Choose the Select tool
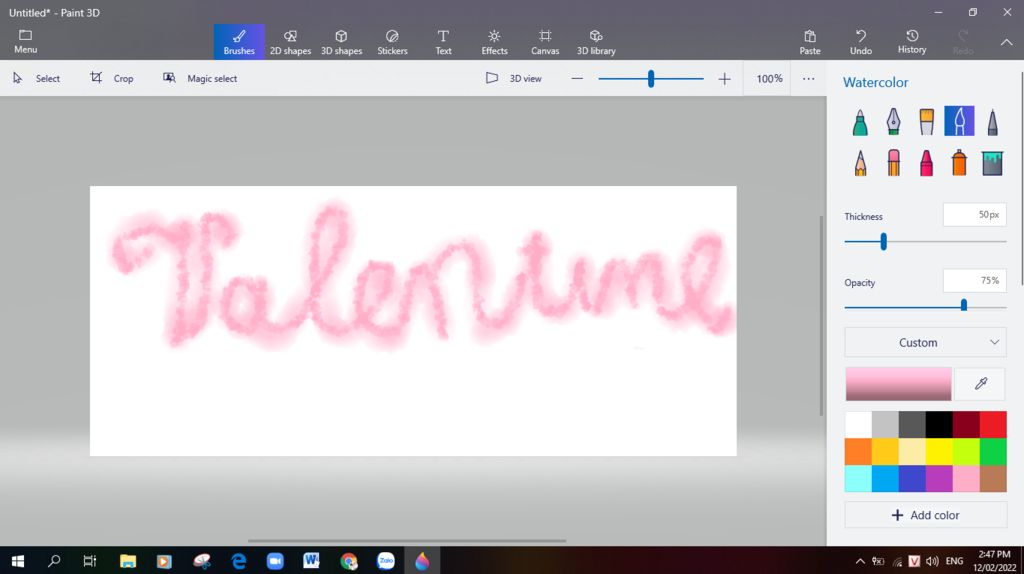 point(37,78)
